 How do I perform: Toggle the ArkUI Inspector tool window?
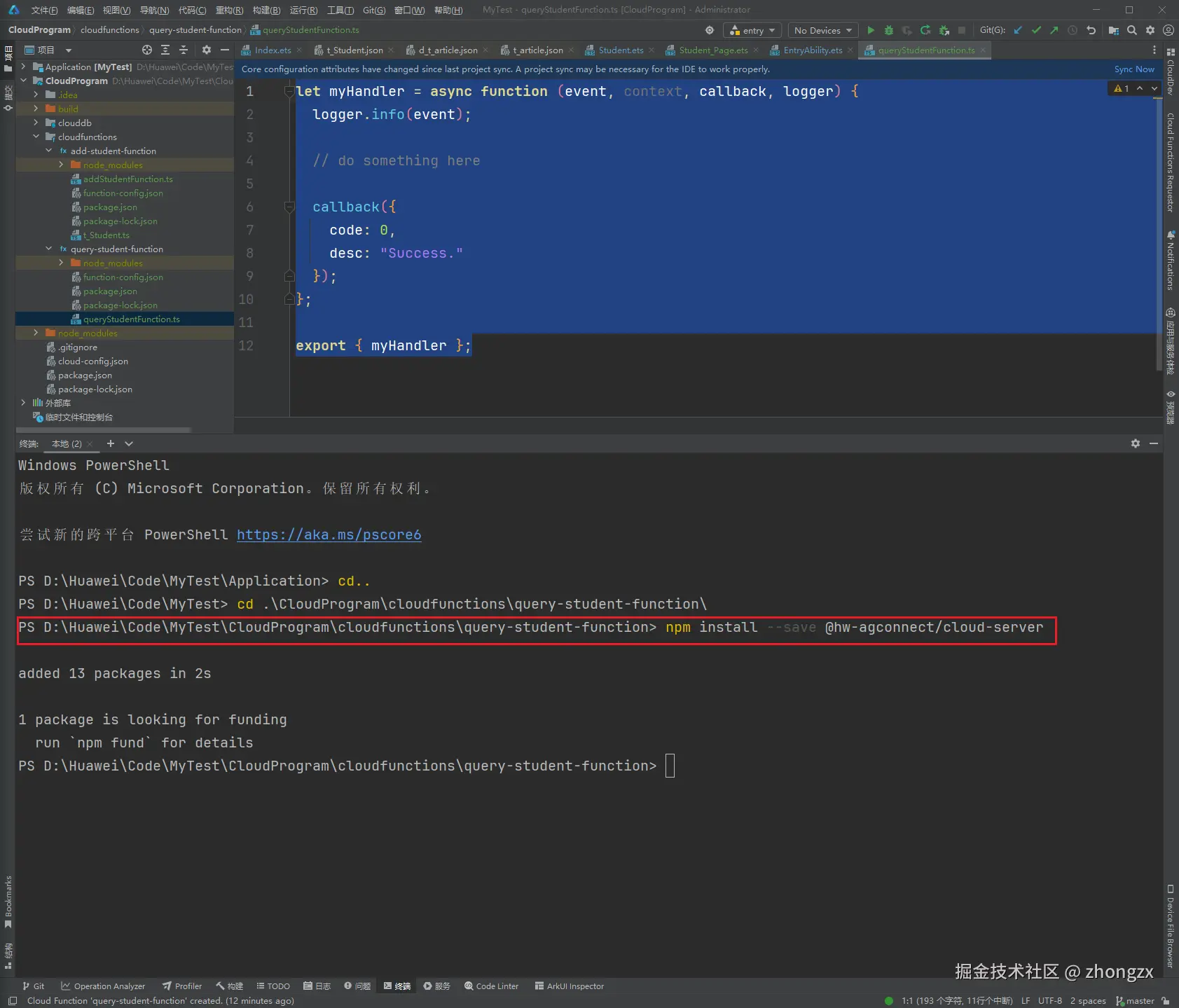[569, 986]
